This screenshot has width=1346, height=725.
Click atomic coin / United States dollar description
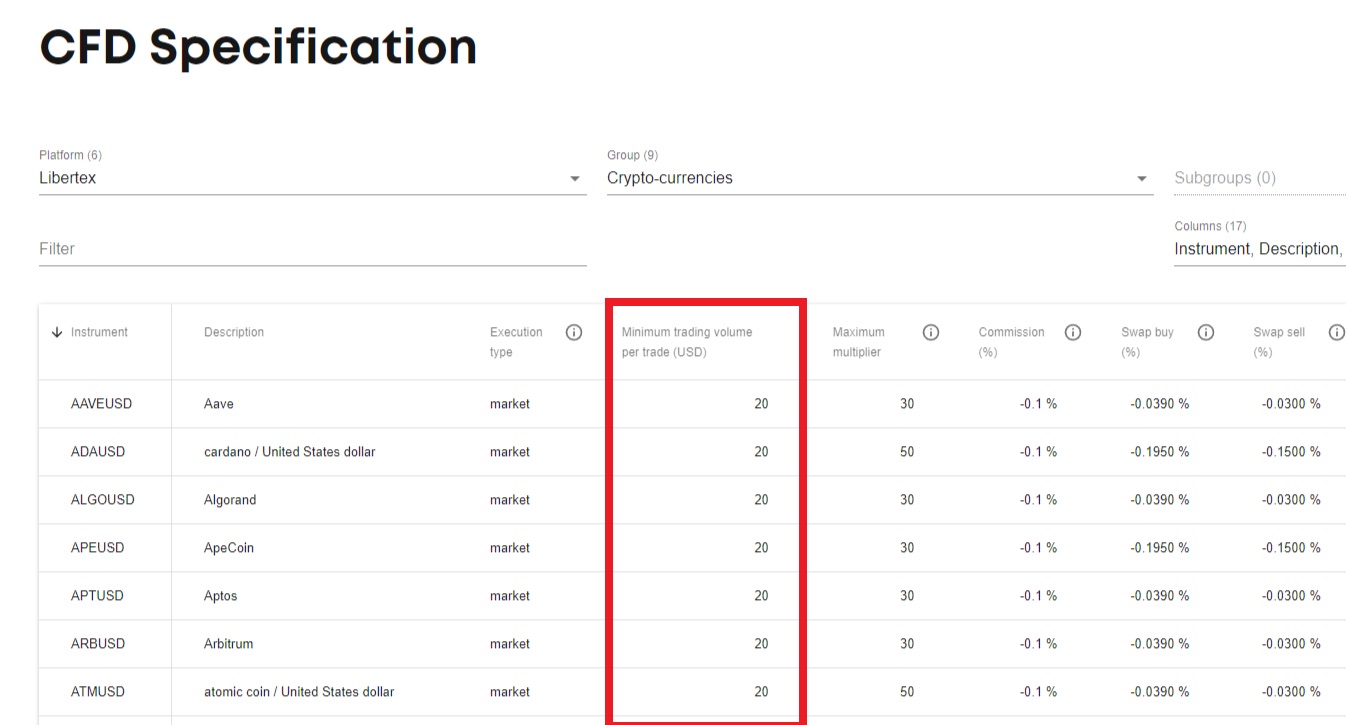(x=299, y=692)
